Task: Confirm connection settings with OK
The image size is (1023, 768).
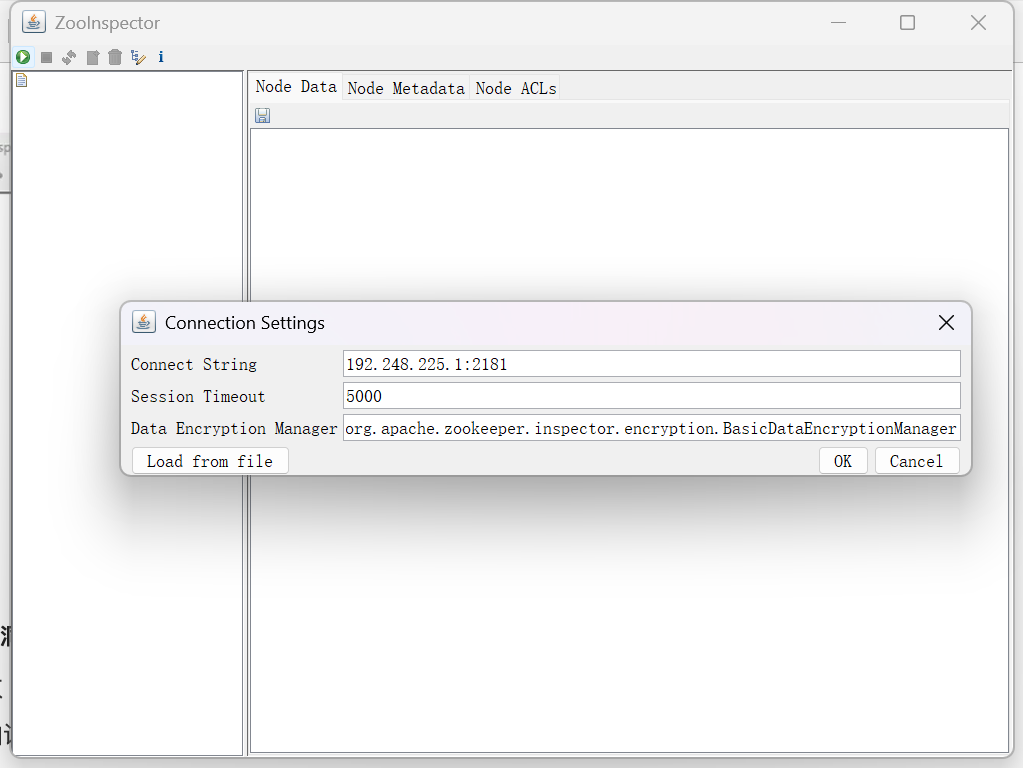Action: 843,461
